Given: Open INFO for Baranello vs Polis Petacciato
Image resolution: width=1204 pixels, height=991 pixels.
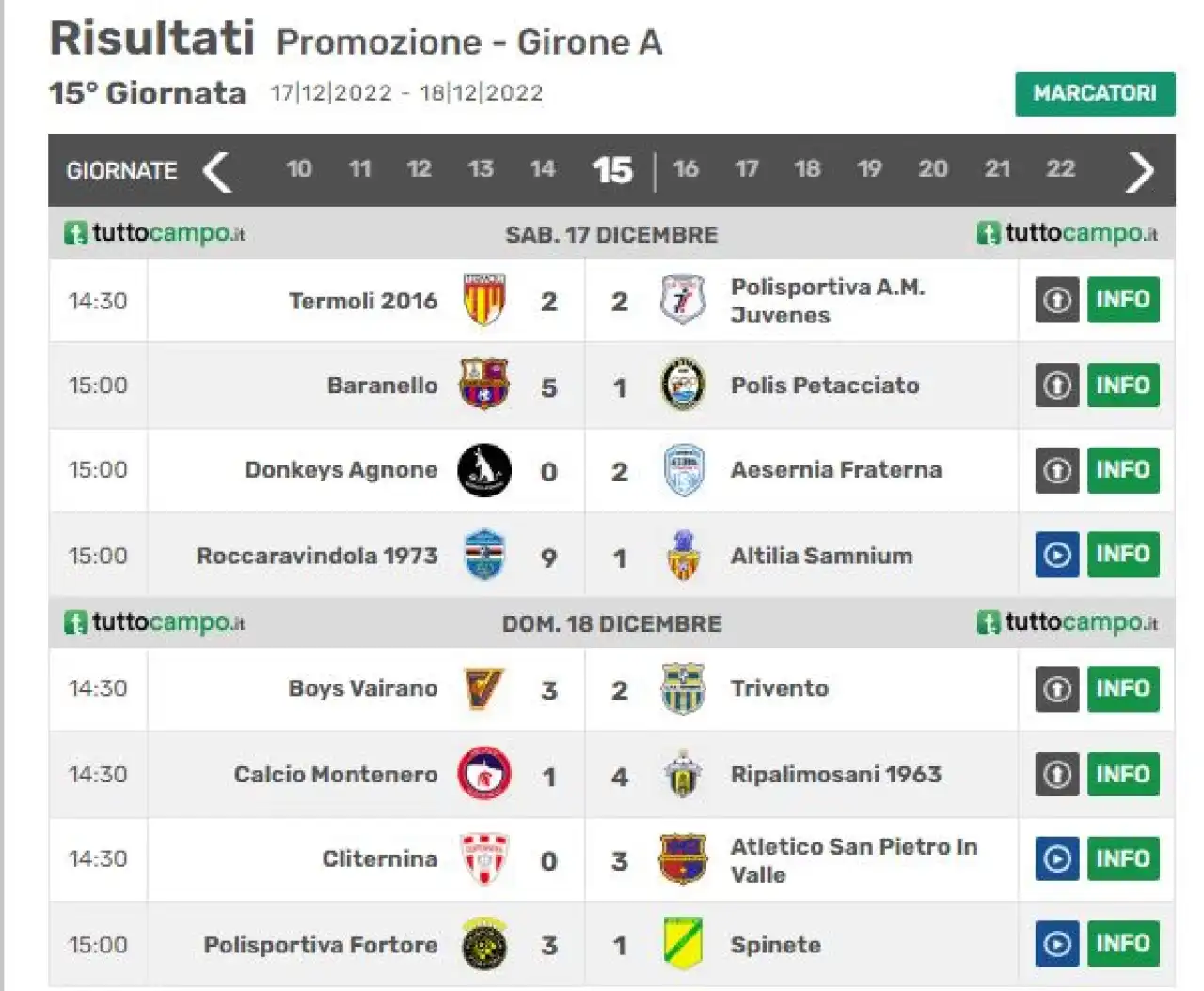Looking at the screenshot, I should (x=1123, y=385).
